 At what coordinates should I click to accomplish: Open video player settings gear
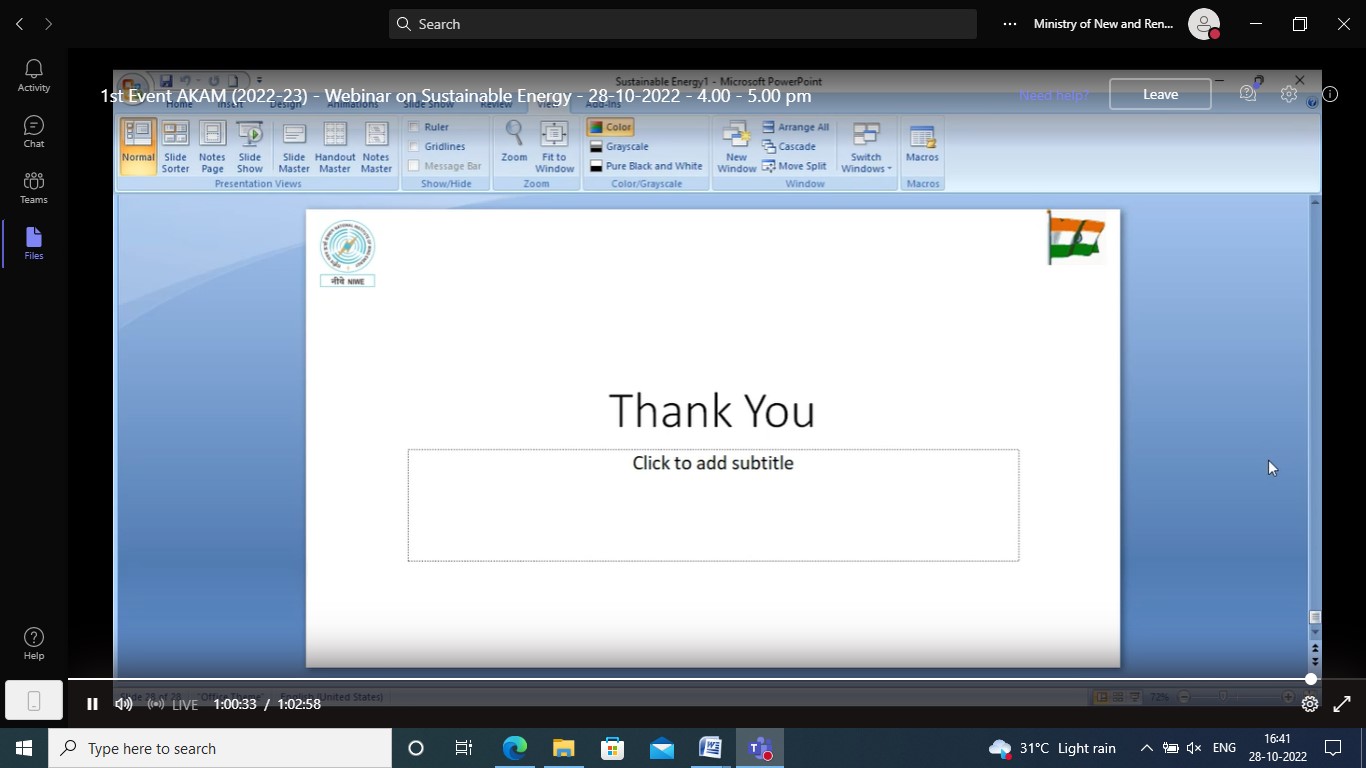pyautogui.click(x=1310, y=704)
